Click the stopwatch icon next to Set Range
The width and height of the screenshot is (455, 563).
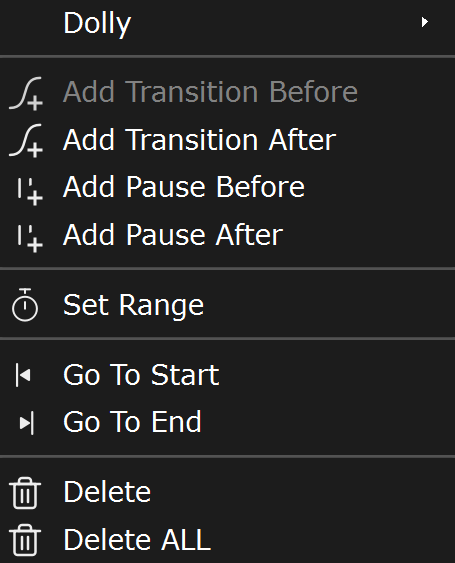[25, 304]
